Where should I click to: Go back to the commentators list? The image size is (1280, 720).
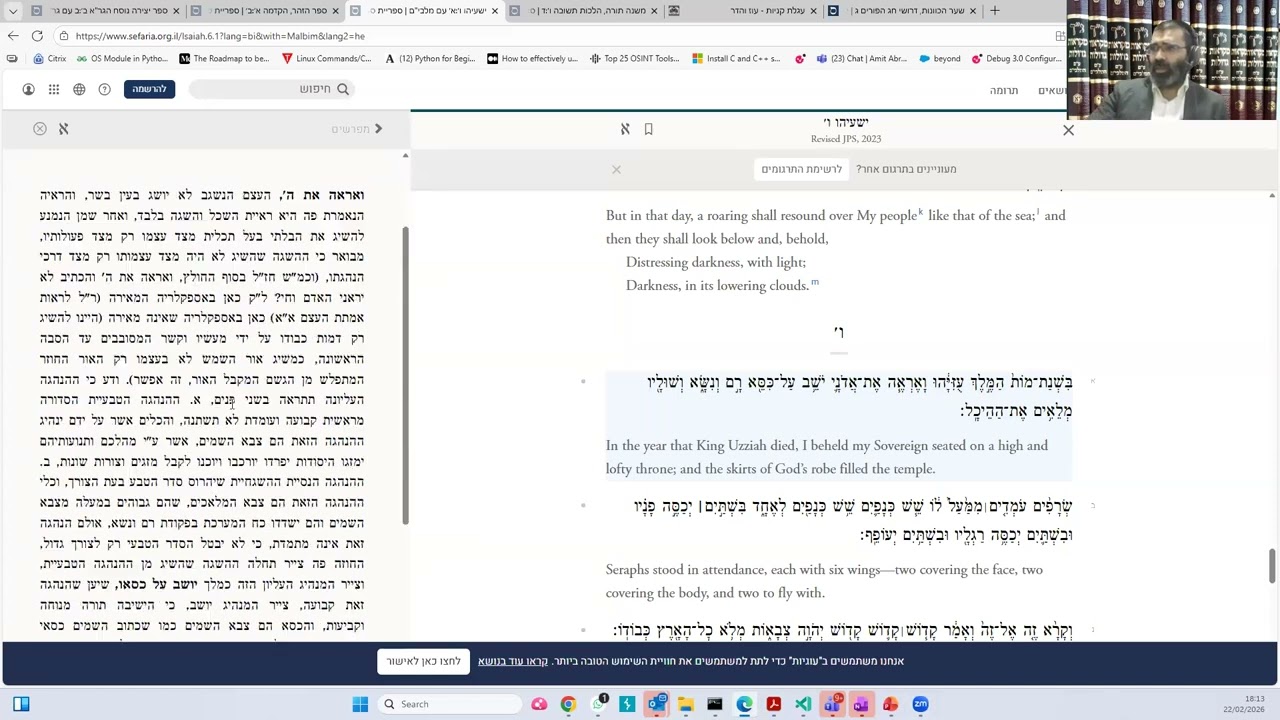357,129
